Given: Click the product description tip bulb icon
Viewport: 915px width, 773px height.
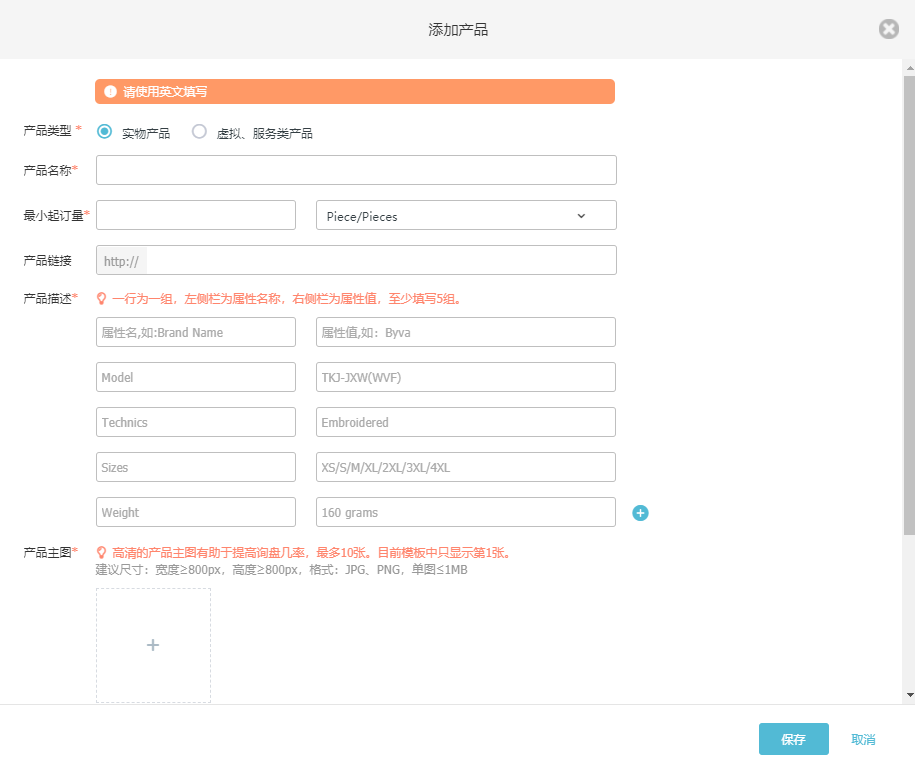Looking at the screenshot, I should (x=101, y=298).
